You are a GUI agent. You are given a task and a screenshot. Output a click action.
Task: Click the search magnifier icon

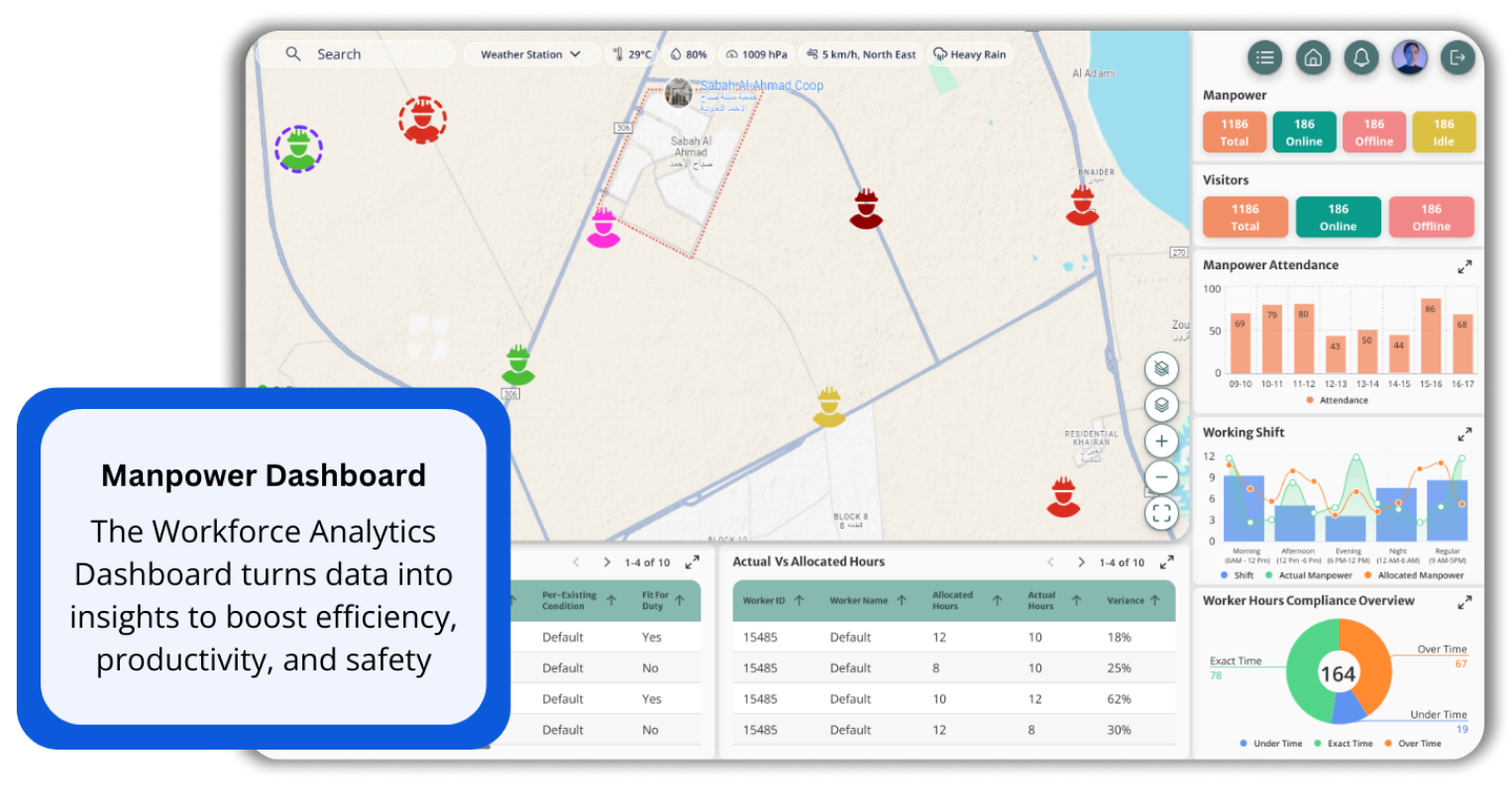[x=293, y=53]
